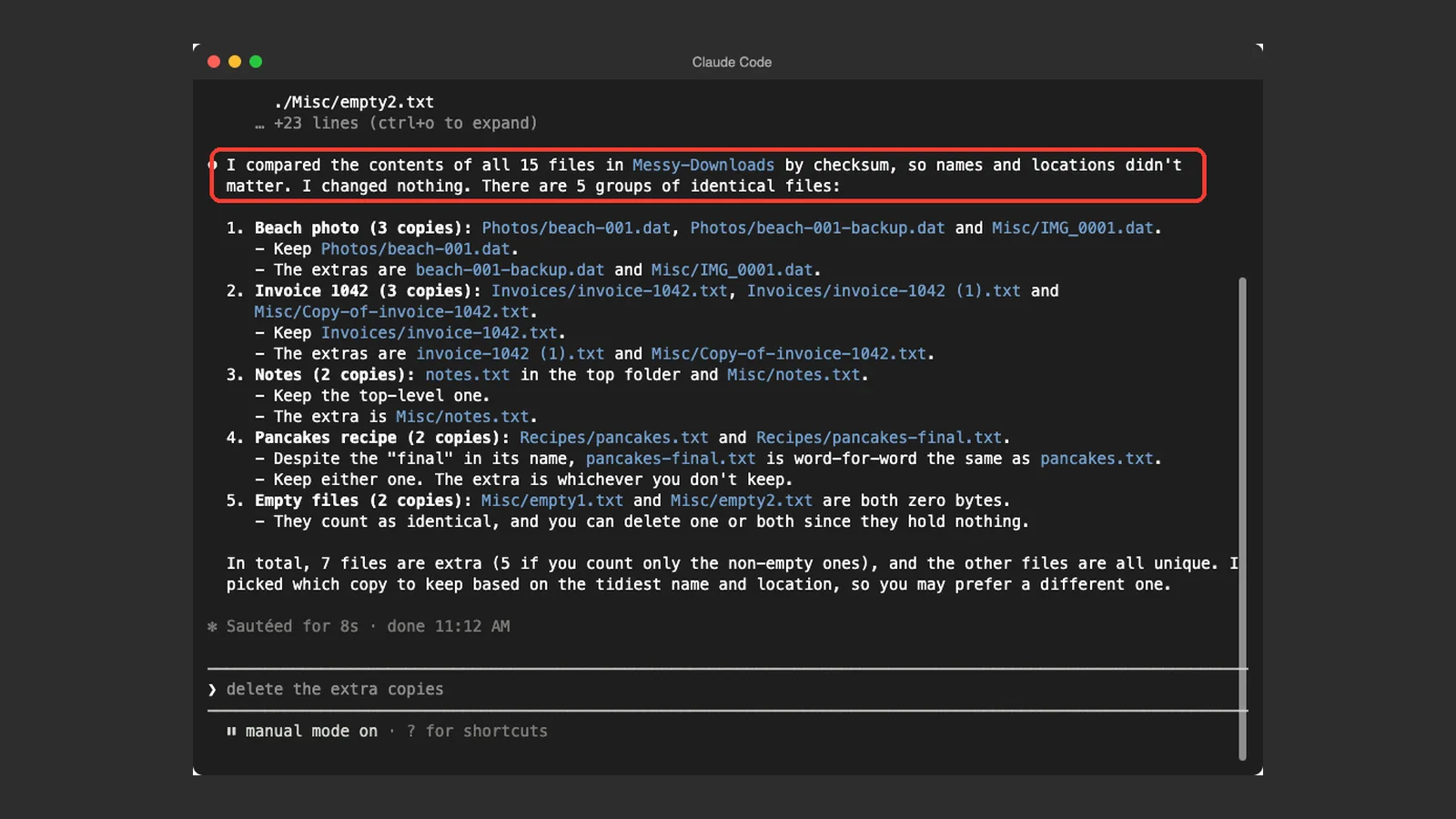
Task: Click the 'Pancakes recipe (2 copies):' heading
Action: pyautogui.click(x=382, y=437)
